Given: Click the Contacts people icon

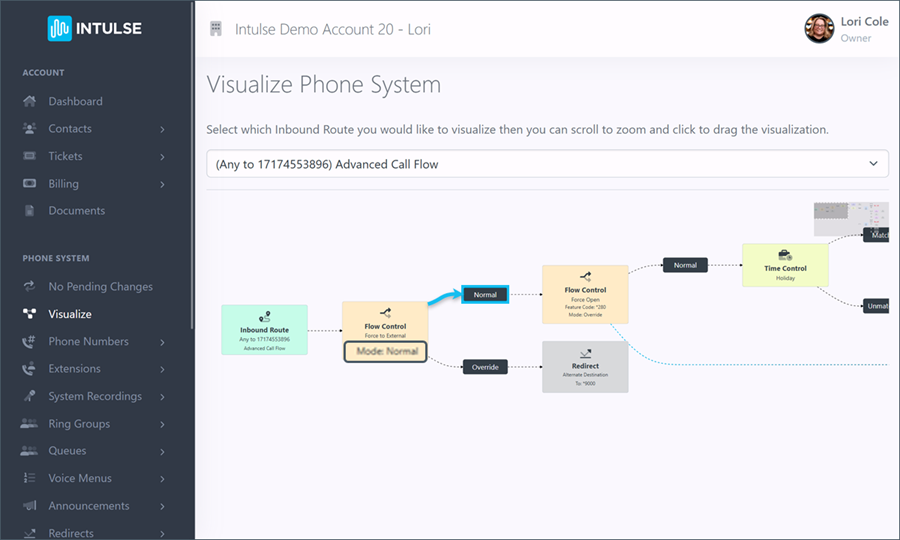Looking at the screenshot, I should click(x=29, y=129).
